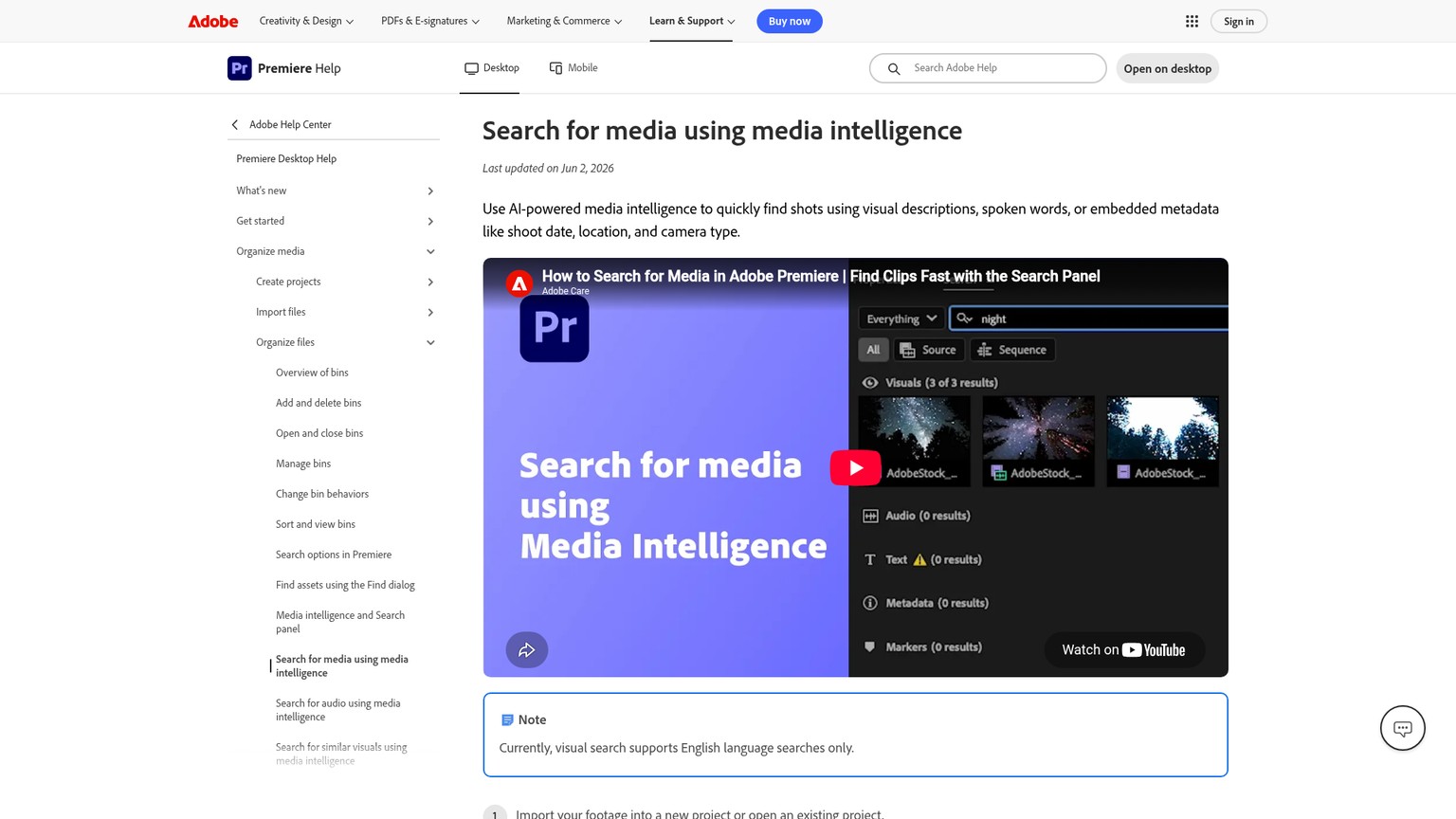The width and height of the screenshot is (1456, 819).
Task: Open Media intelligence and Search panel page
Action: coord(340,622)
